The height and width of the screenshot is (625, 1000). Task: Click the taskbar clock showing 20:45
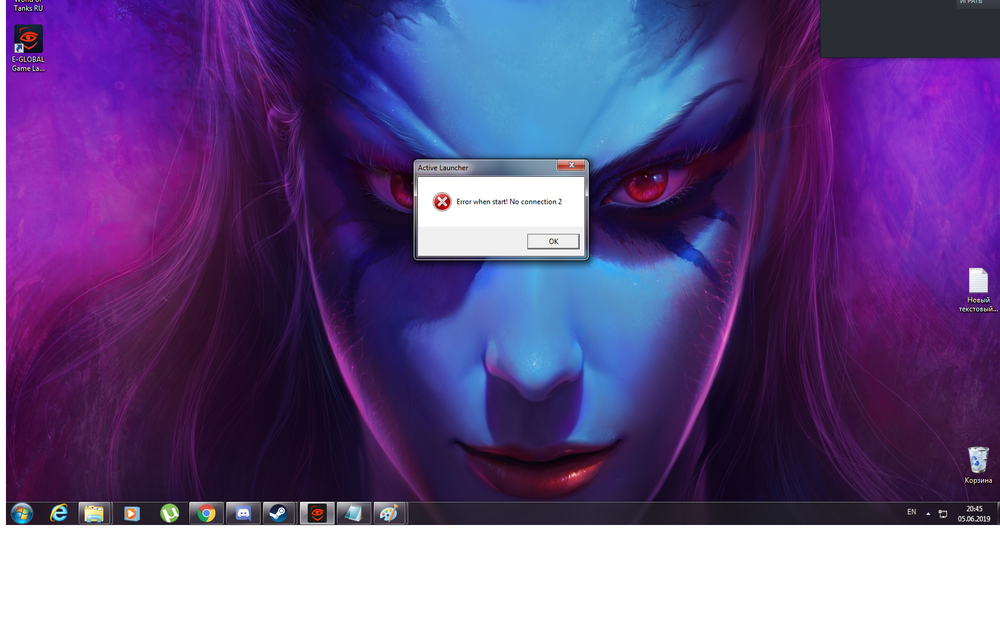point(973,513)
